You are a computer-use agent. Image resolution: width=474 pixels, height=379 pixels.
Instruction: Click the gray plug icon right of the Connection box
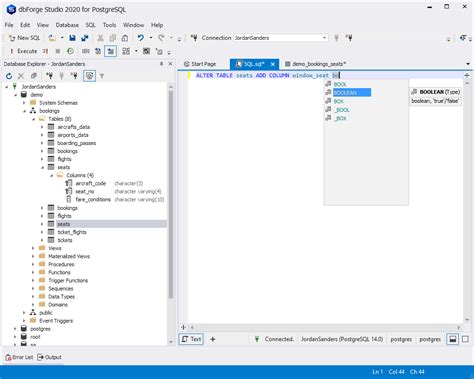pos(336,38)
